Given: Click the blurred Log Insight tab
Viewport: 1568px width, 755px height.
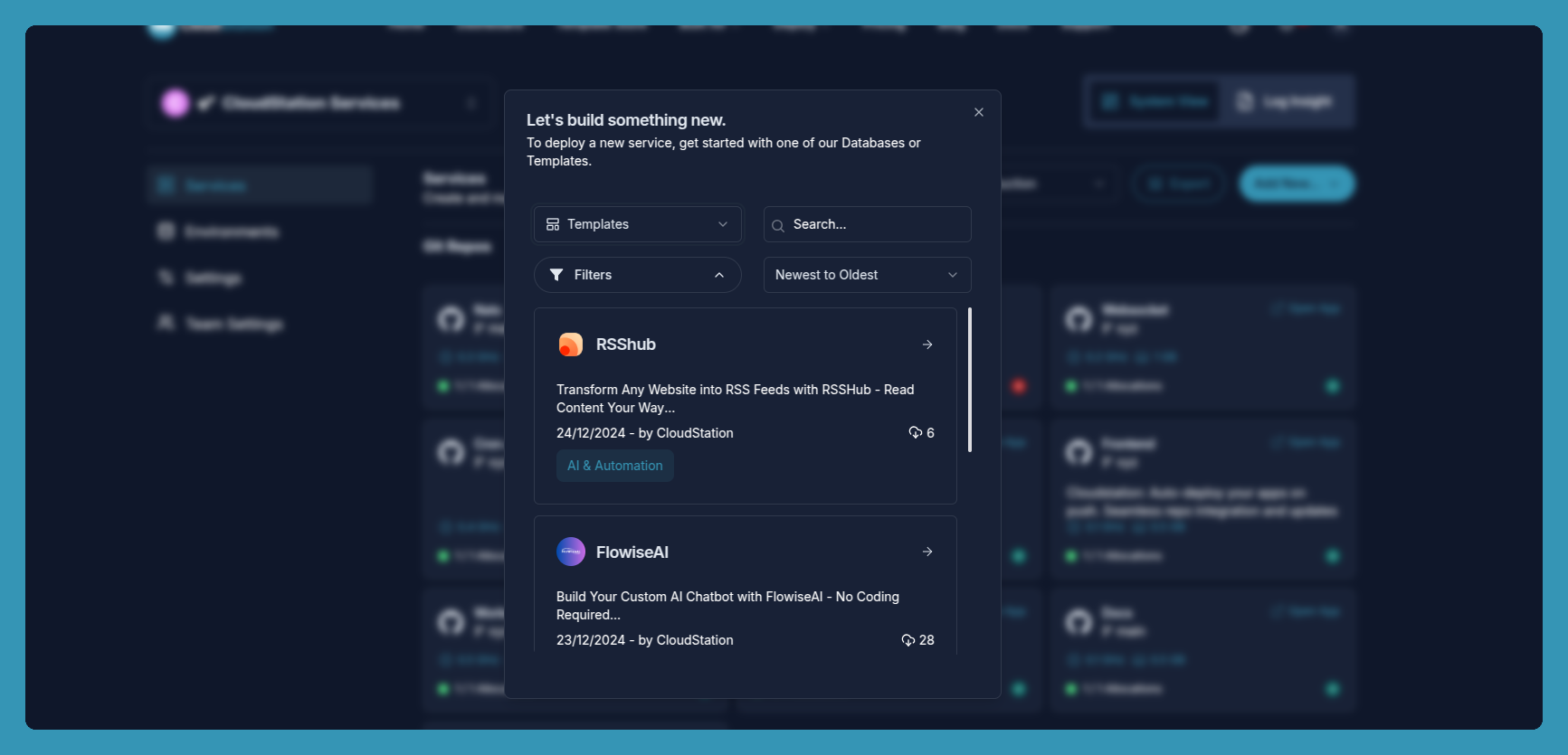Looking at the screenshot, I should pos(1285,101).
